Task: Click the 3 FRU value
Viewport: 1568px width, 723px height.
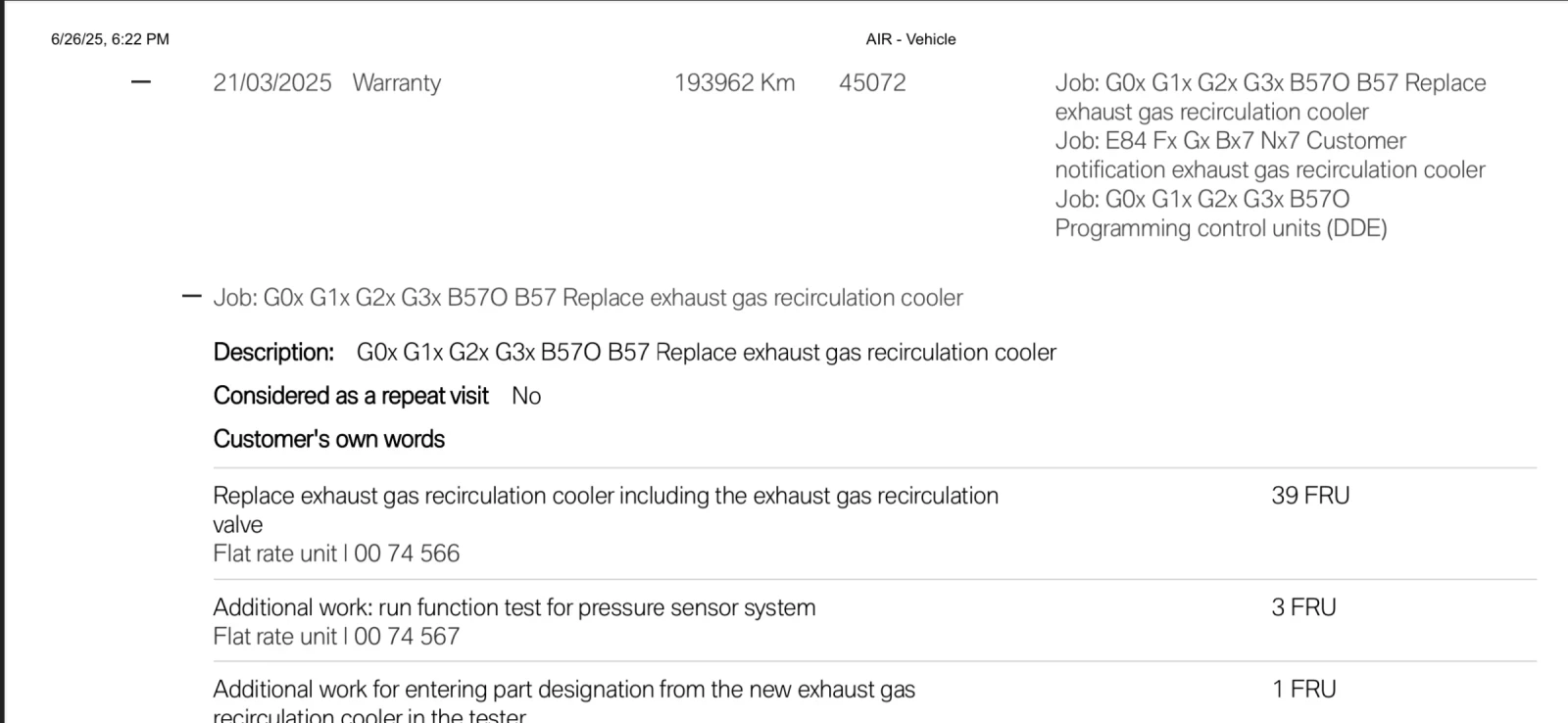Action: point(1303,607)
